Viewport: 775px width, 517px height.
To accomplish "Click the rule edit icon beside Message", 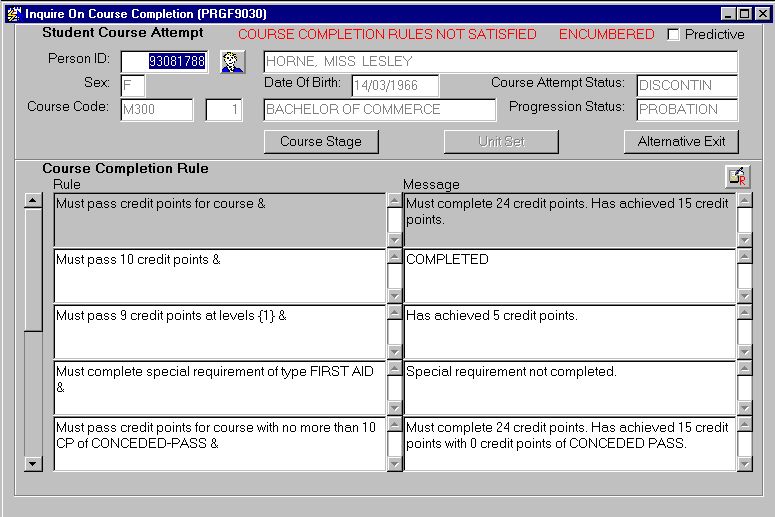I will pyautogui.click(x=737, y=176).
